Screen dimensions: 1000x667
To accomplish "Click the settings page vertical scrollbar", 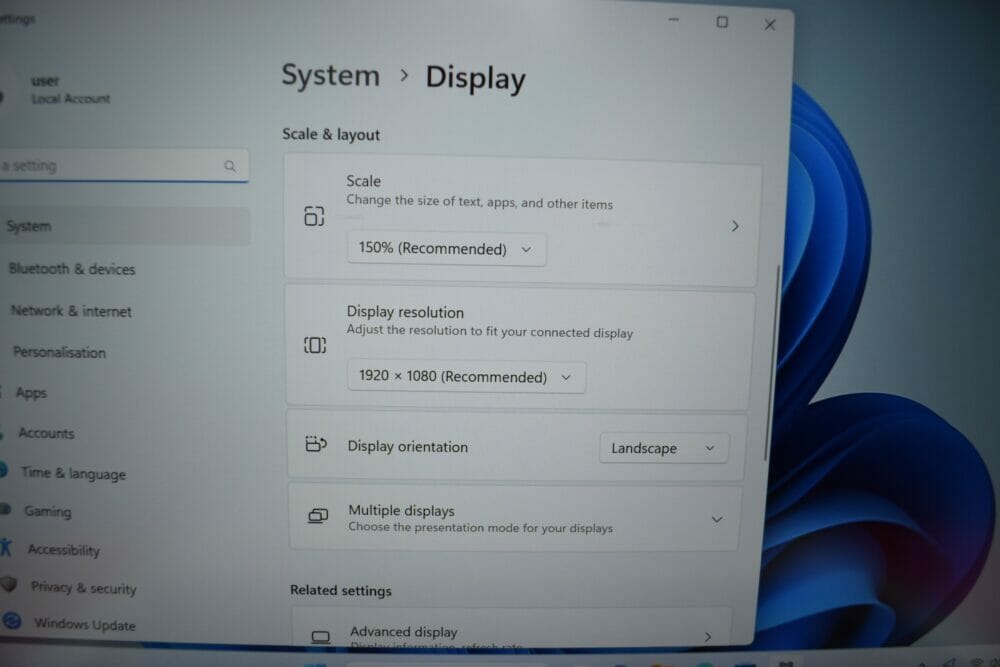I will pos(771,363).
